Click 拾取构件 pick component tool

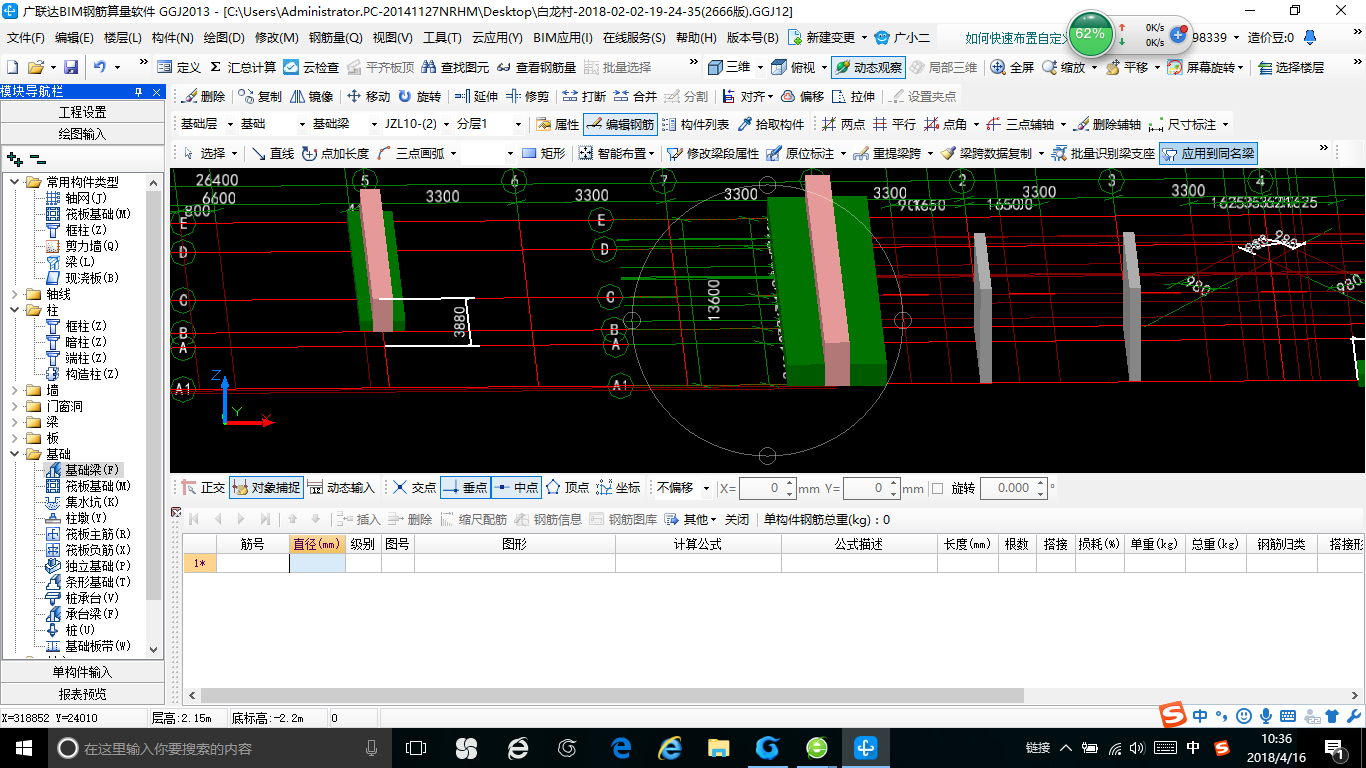pos(770,125)
